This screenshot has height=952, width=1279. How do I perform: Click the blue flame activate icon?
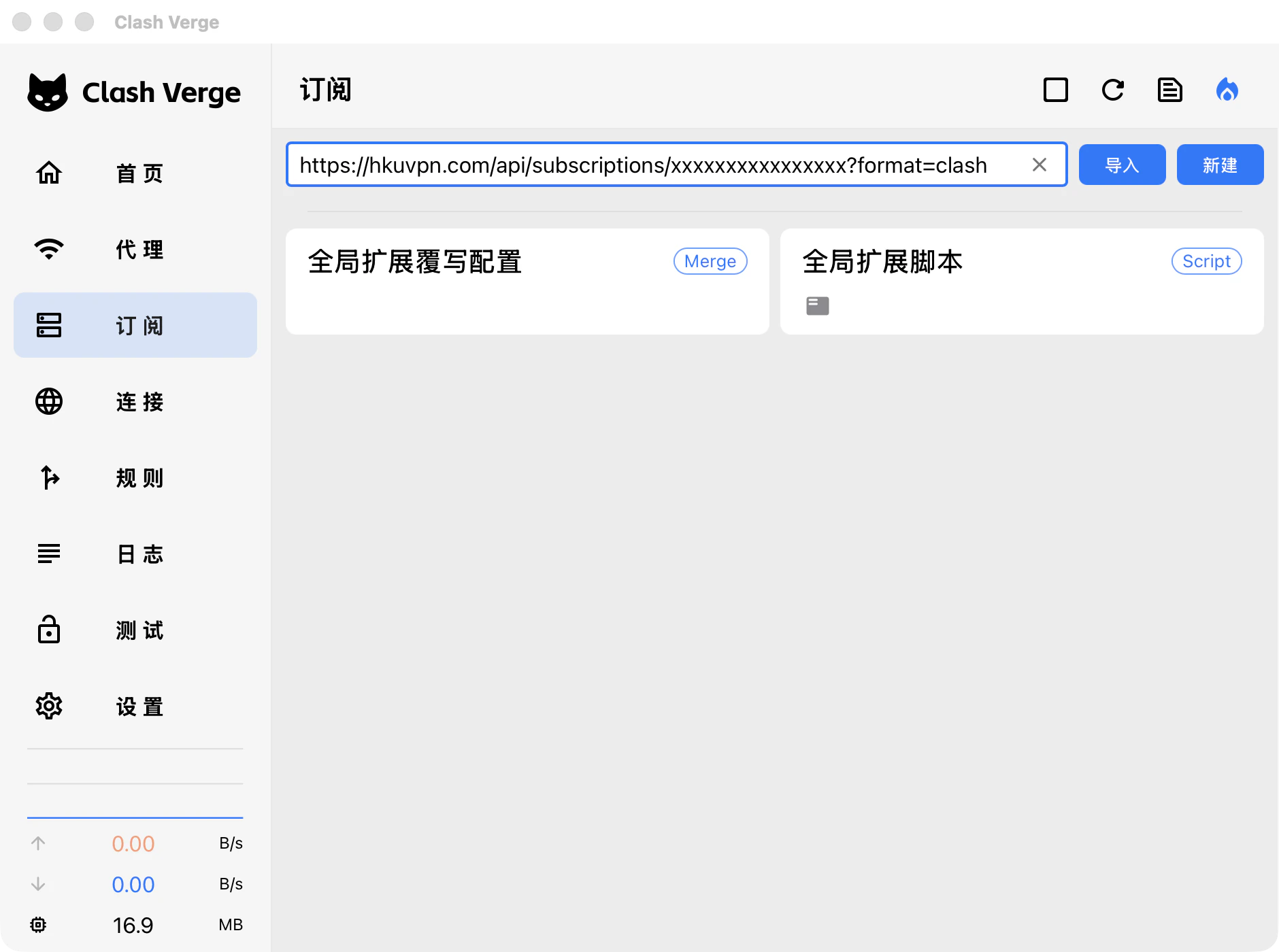(x=1227, y=90)
